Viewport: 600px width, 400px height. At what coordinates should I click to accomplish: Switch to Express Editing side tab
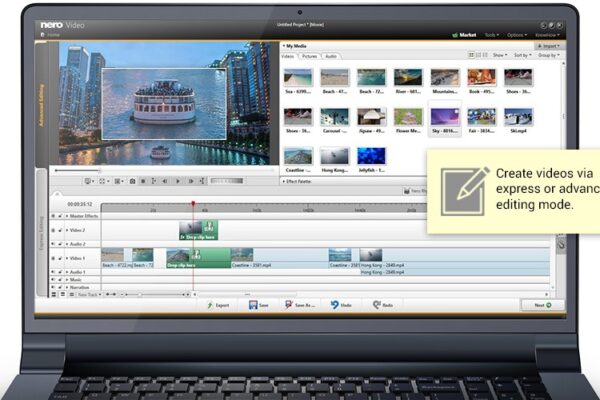pyautogui.click(x=41, y=233)
